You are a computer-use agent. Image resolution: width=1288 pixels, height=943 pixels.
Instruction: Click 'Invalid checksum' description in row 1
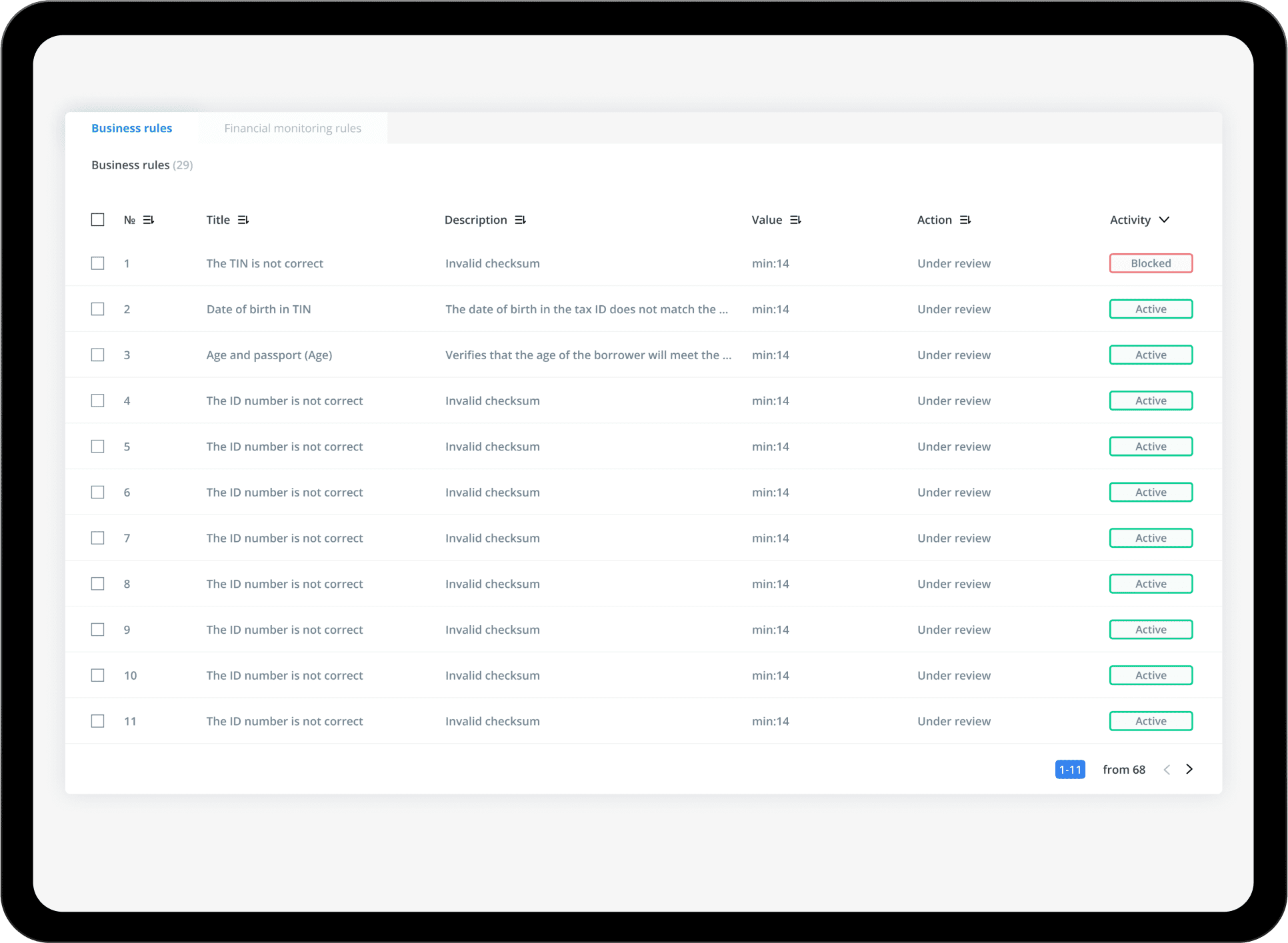click(x=493, y=263)
